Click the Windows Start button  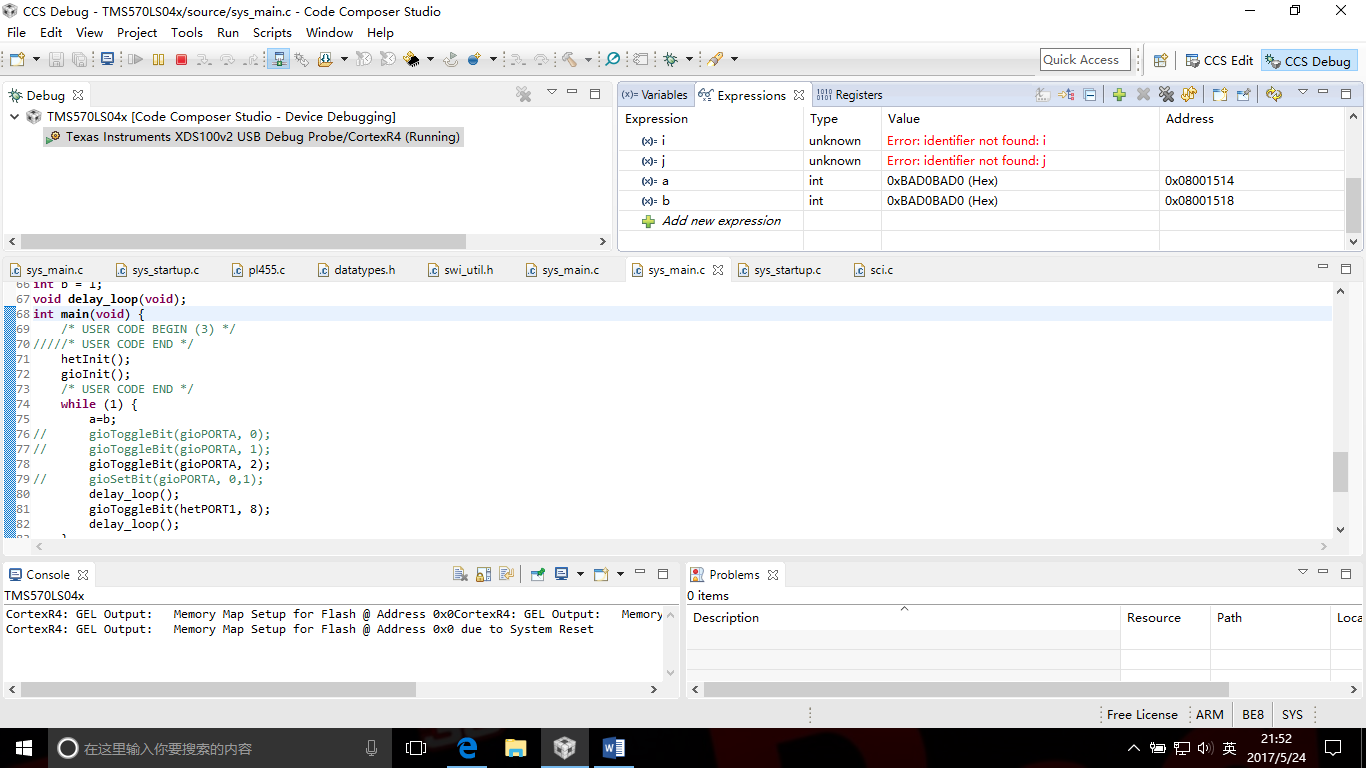24,748
